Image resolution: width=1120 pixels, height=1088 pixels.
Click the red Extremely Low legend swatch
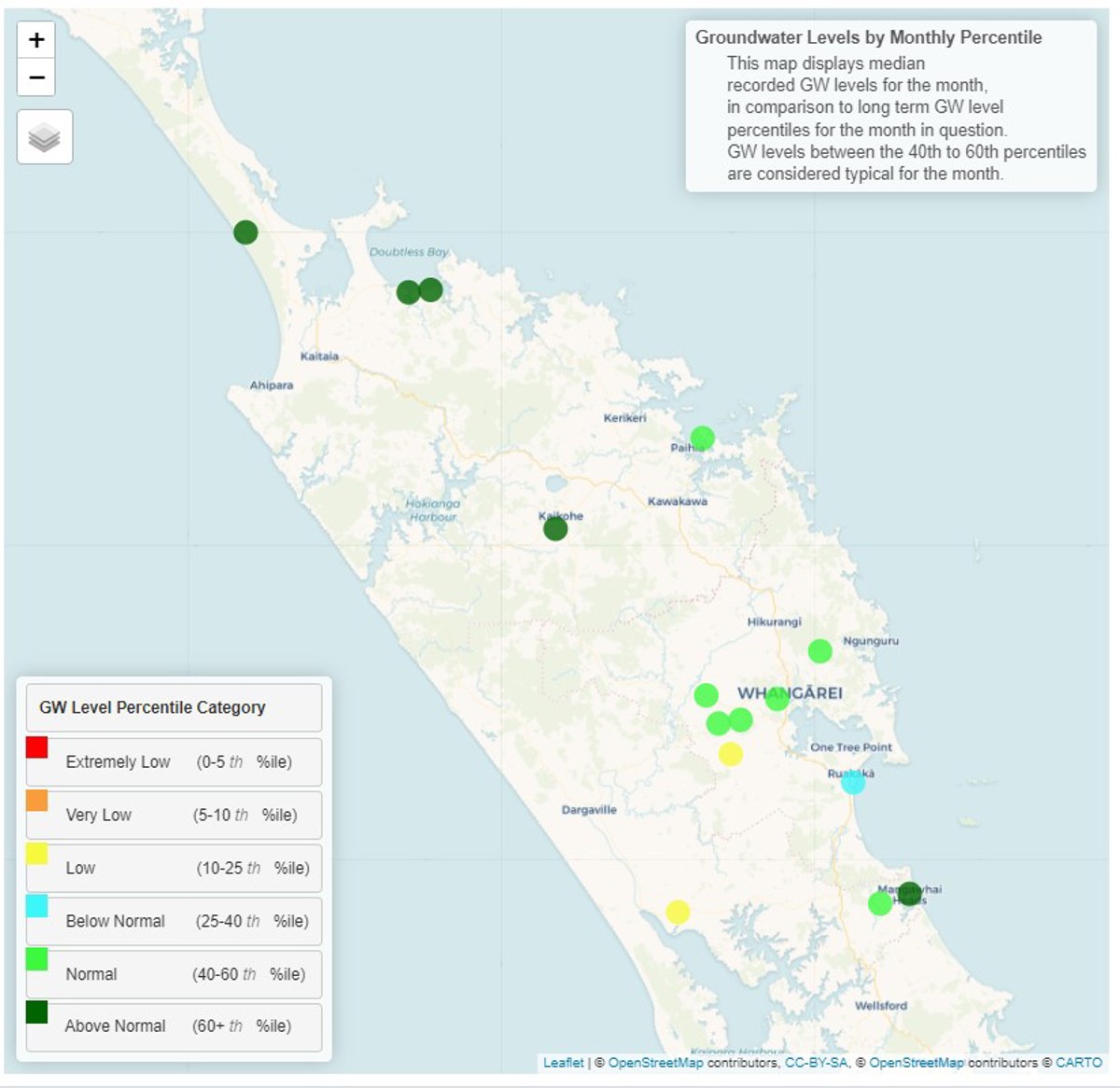point(37,747)
